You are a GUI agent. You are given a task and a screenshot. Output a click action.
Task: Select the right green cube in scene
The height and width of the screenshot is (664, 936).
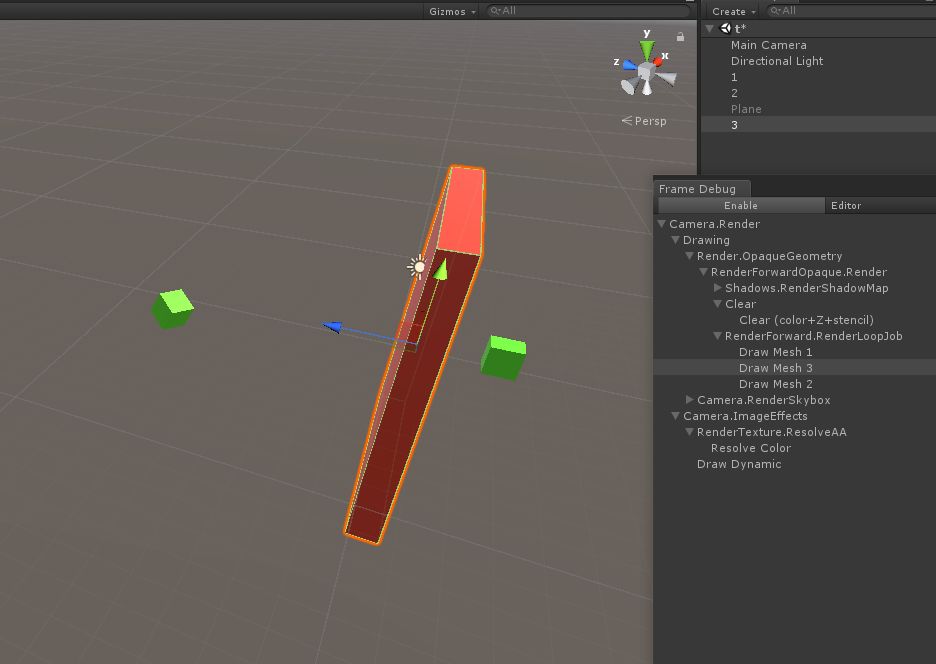(503, 357)
